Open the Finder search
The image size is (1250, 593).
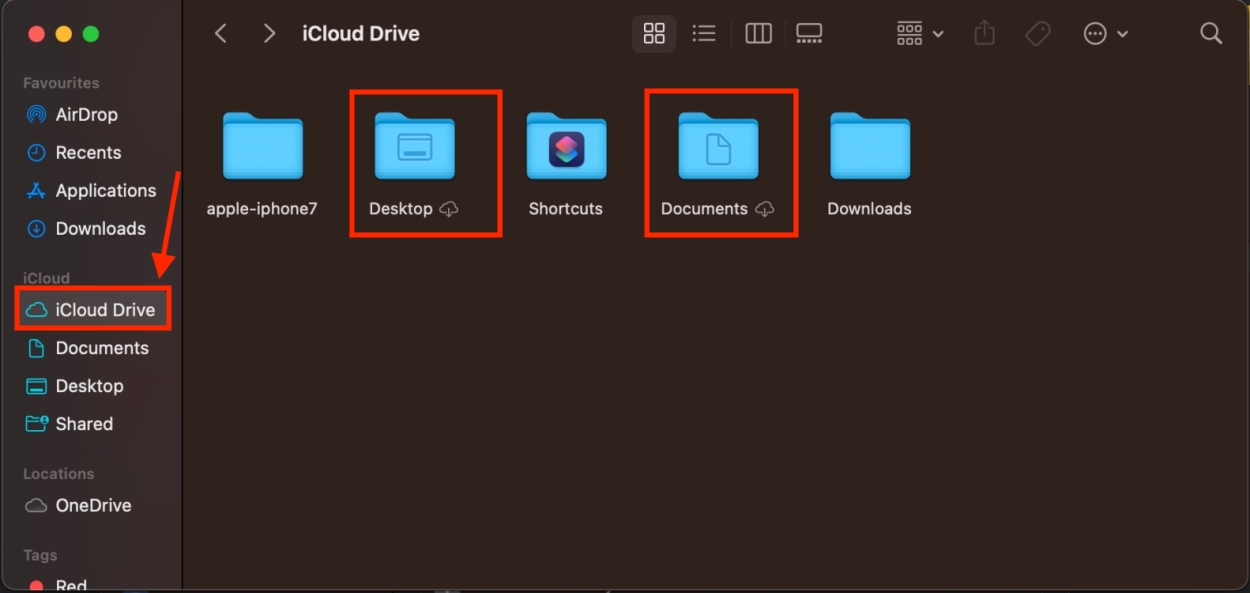click(x=1211, y=34)
